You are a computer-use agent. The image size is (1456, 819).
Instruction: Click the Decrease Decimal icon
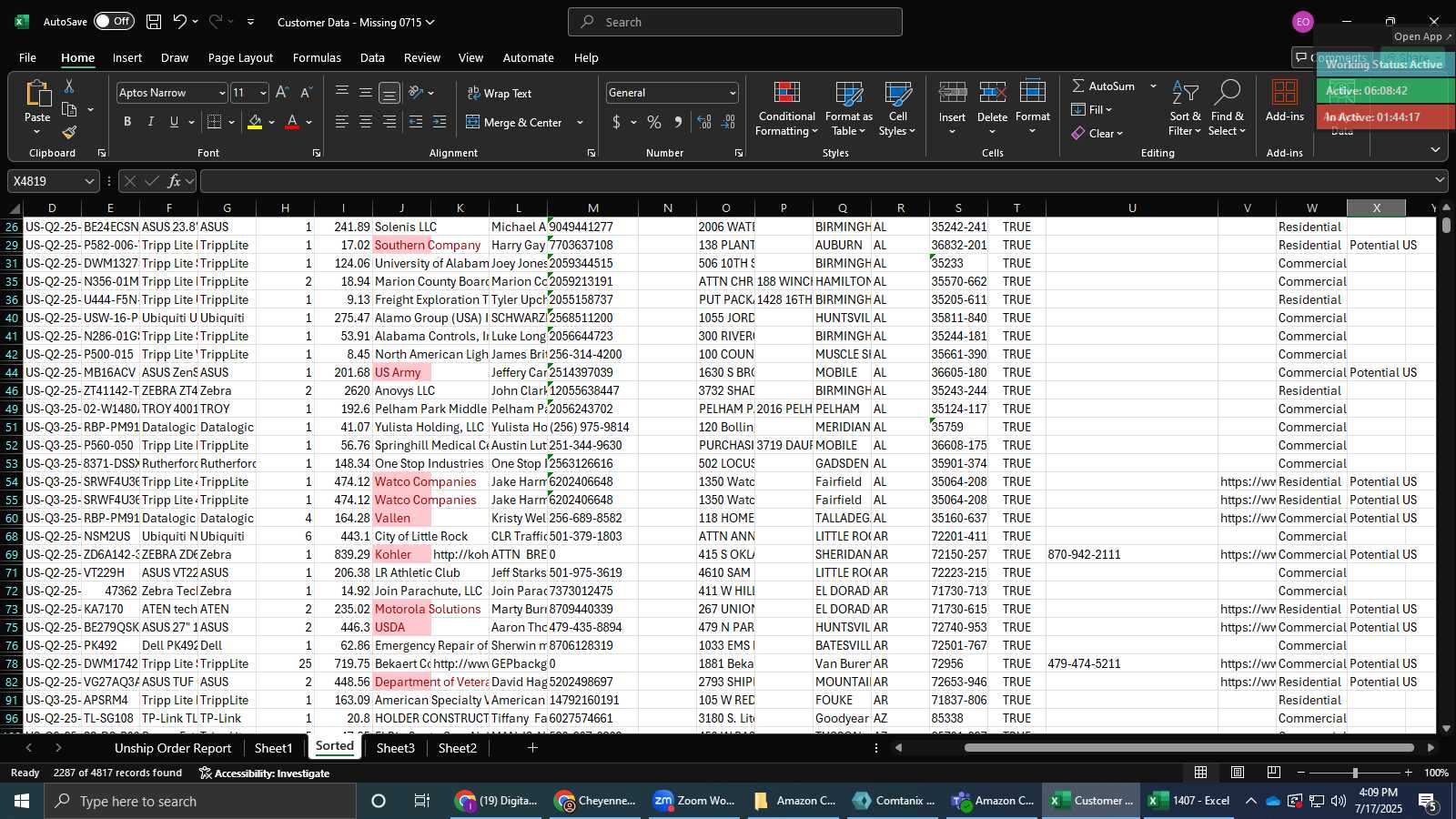pyautogui.click(x=728, y=122)
